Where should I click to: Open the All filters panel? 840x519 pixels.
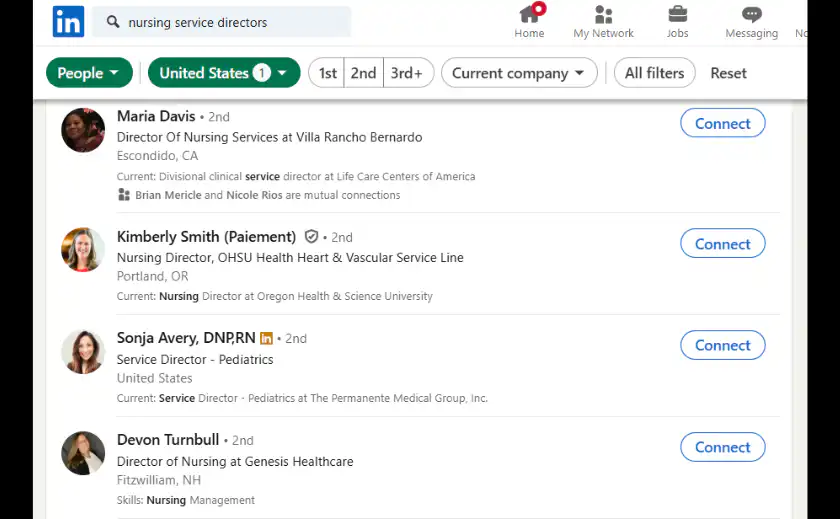654,73
